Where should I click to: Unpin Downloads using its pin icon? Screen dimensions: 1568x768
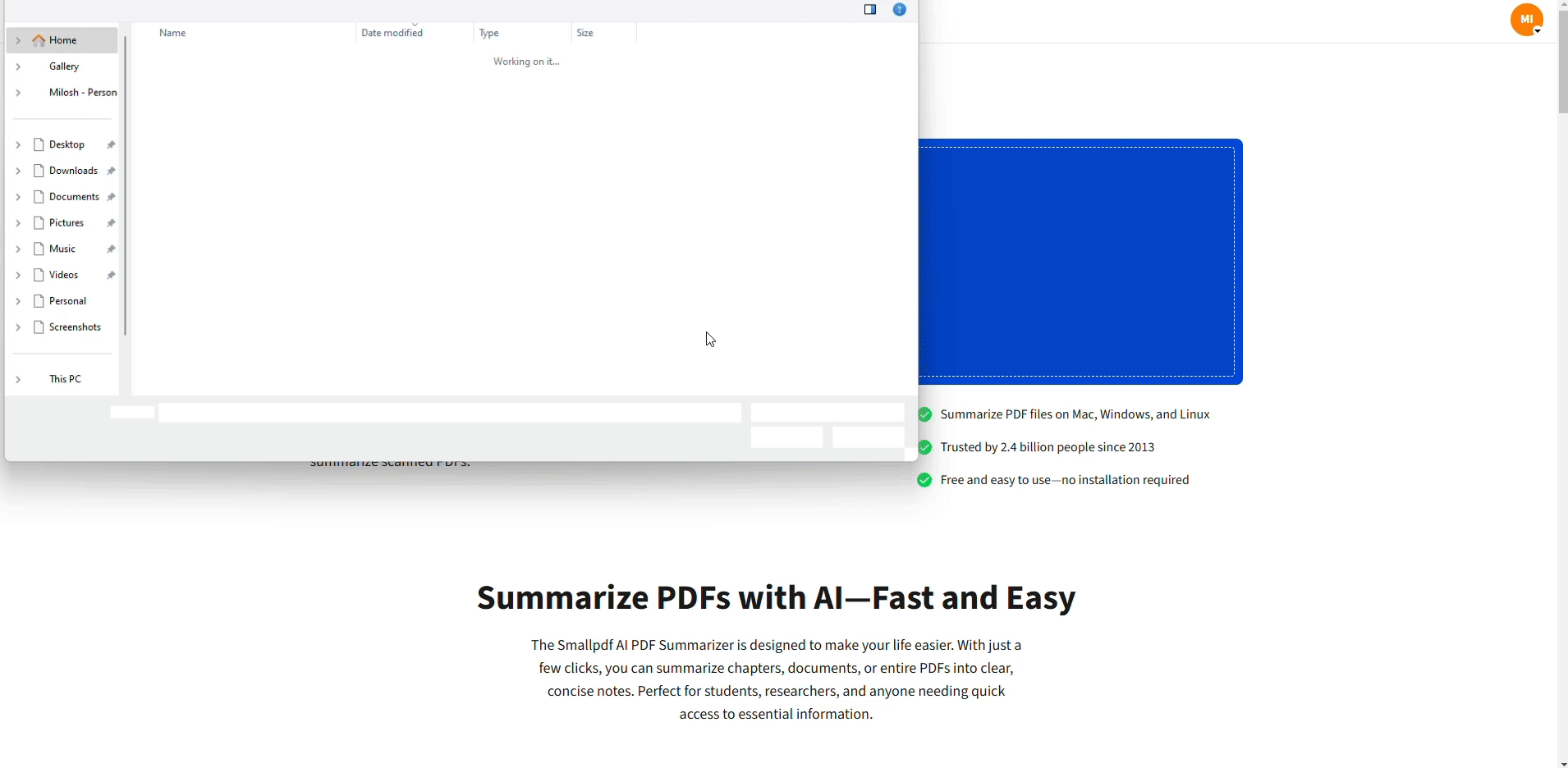pos(112,171)
